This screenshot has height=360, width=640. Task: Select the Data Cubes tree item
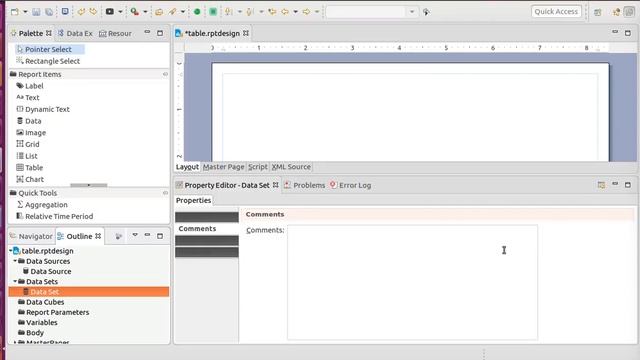point(41,302)
